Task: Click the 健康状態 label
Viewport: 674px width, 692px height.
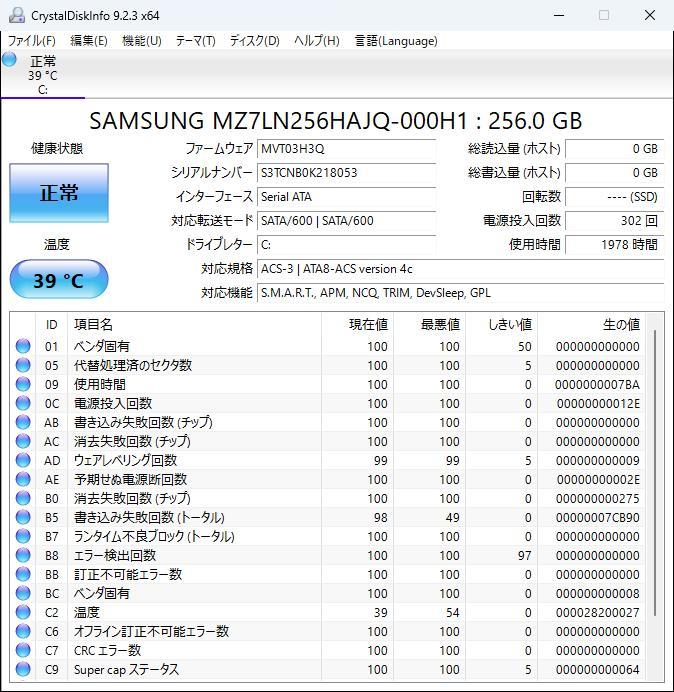Action: coord(57,148)
